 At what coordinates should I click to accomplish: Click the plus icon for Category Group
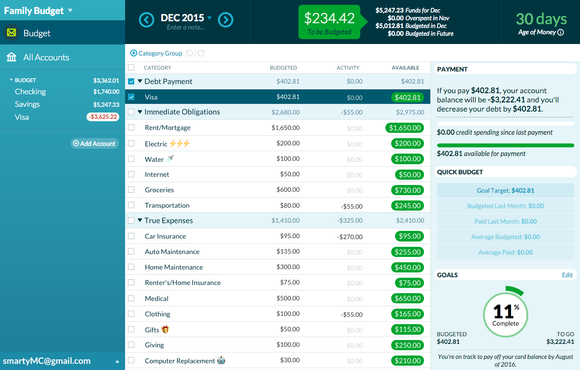[x=134, y=53]
